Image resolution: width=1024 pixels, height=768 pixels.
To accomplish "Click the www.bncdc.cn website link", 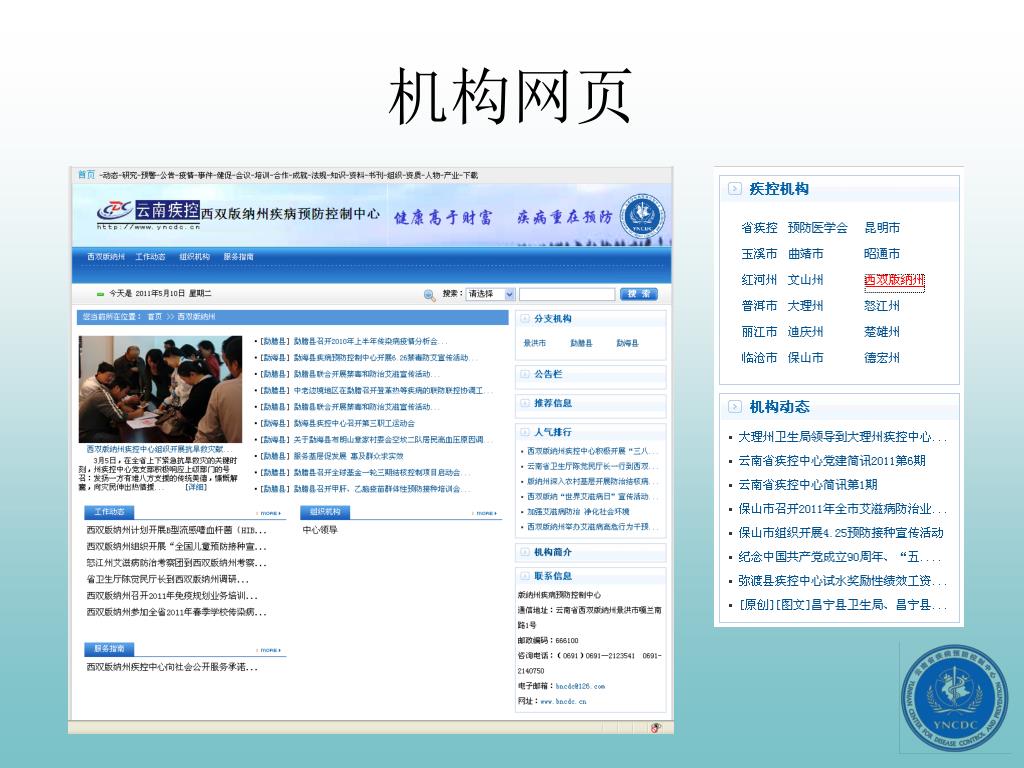I will point(563,701).
